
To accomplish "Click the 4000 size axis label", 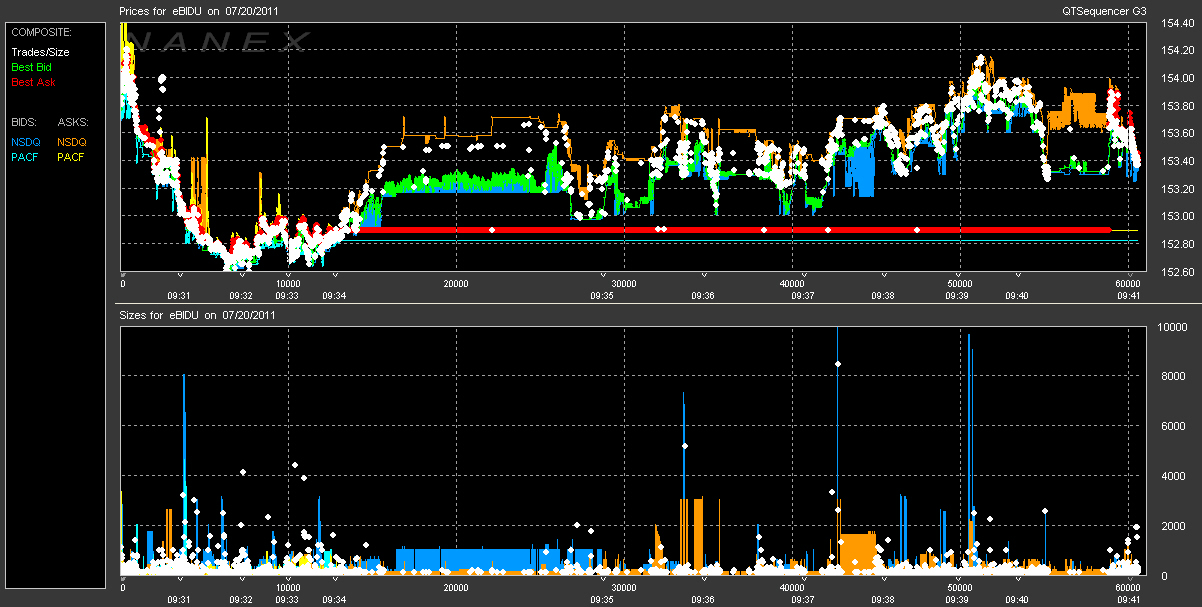I will pyautogui.click(x=1171, y=477).
